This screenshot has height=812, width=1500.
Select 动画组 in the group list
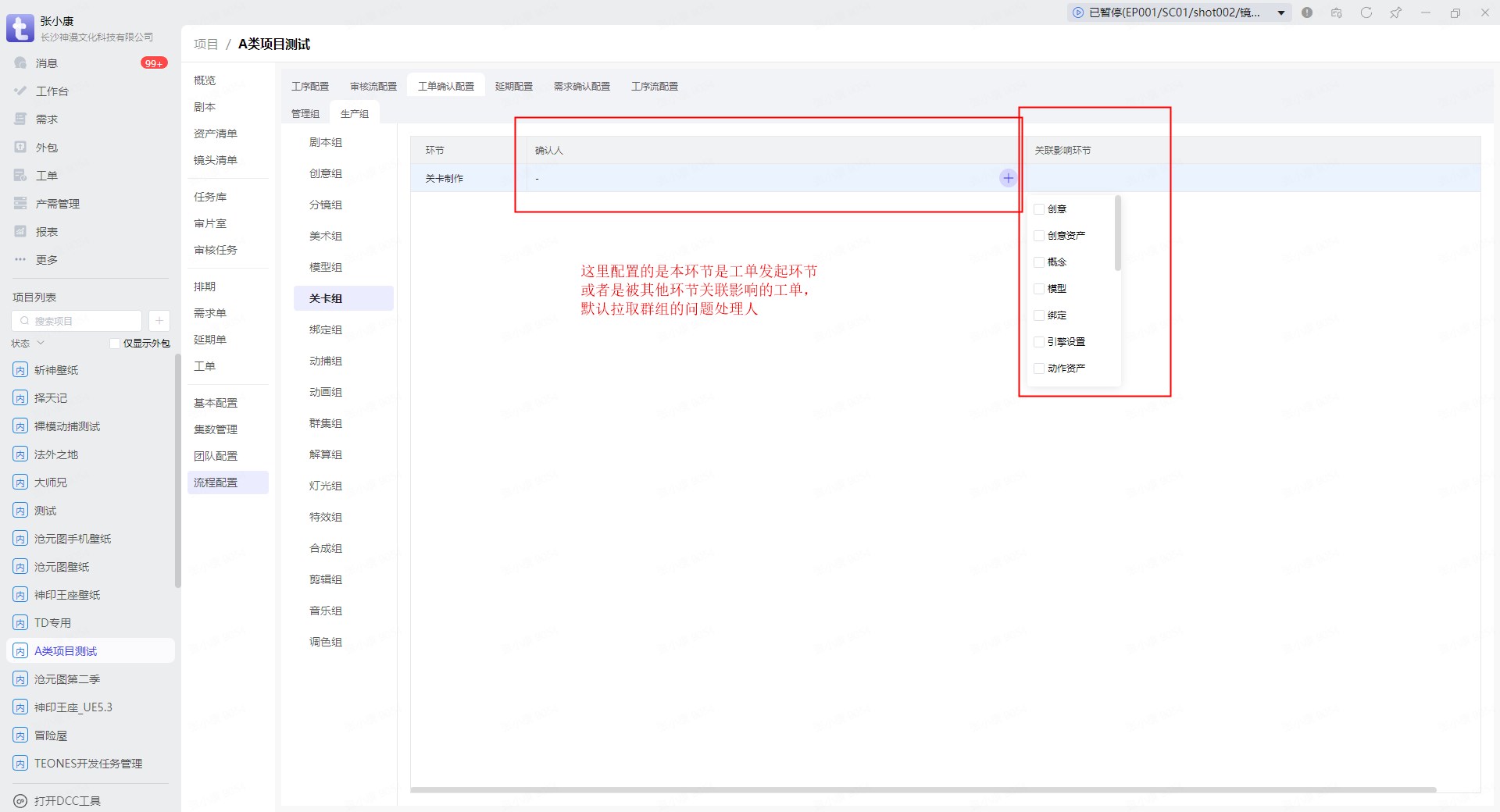point(326,392)
